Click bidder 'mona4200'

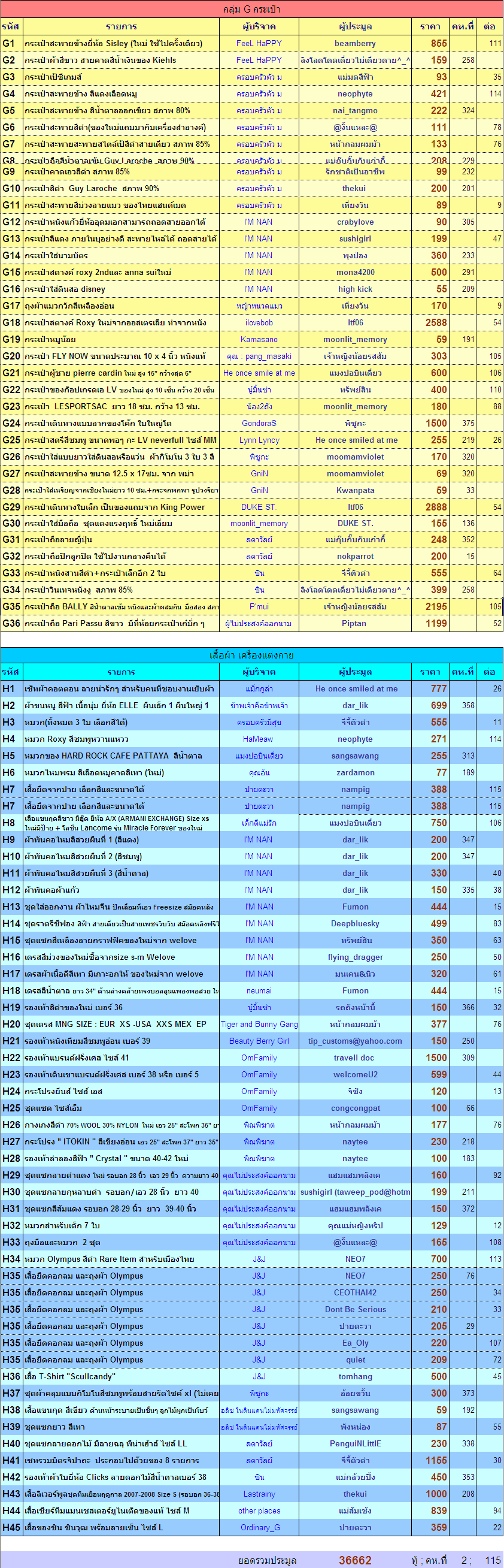[x=355, y=272]
